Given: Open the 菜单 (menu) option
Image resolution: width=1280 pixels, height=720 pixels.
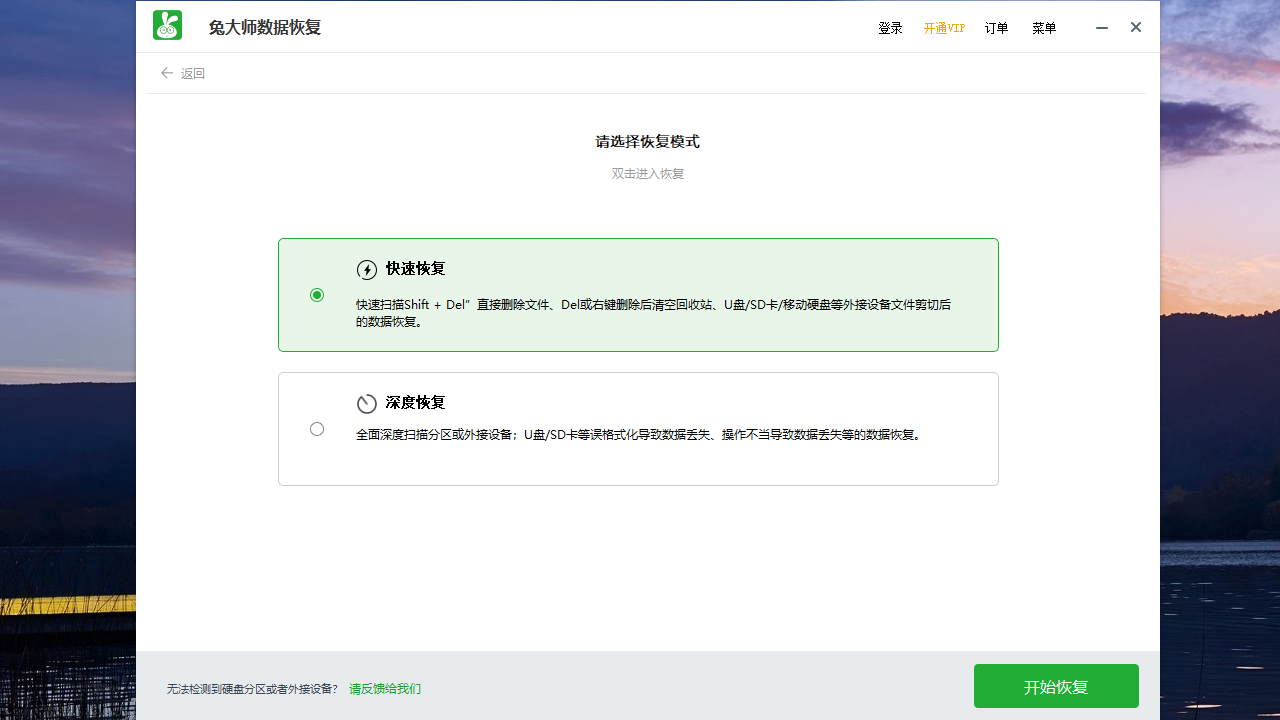Looking at the screenshot, I should [1044, 28].
